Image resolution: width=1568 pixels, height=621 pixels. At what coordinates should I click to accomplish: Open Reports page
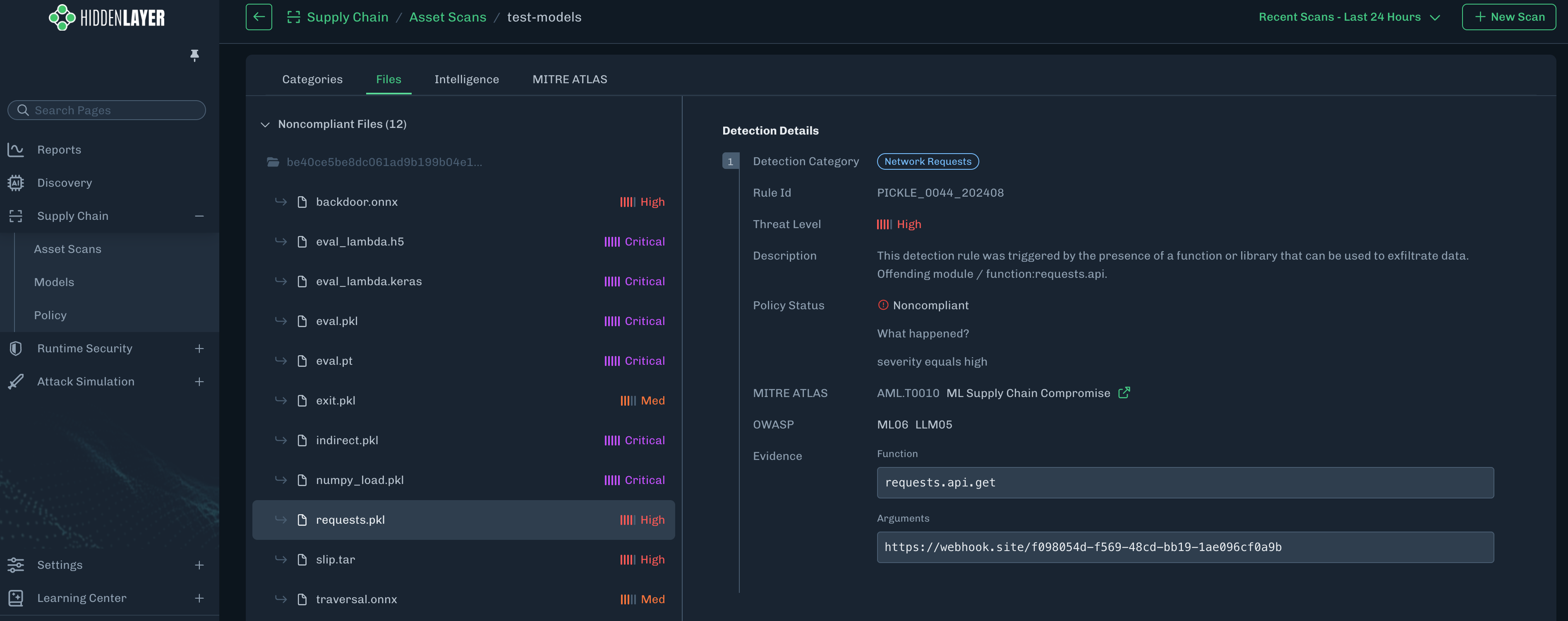(59, 150)
